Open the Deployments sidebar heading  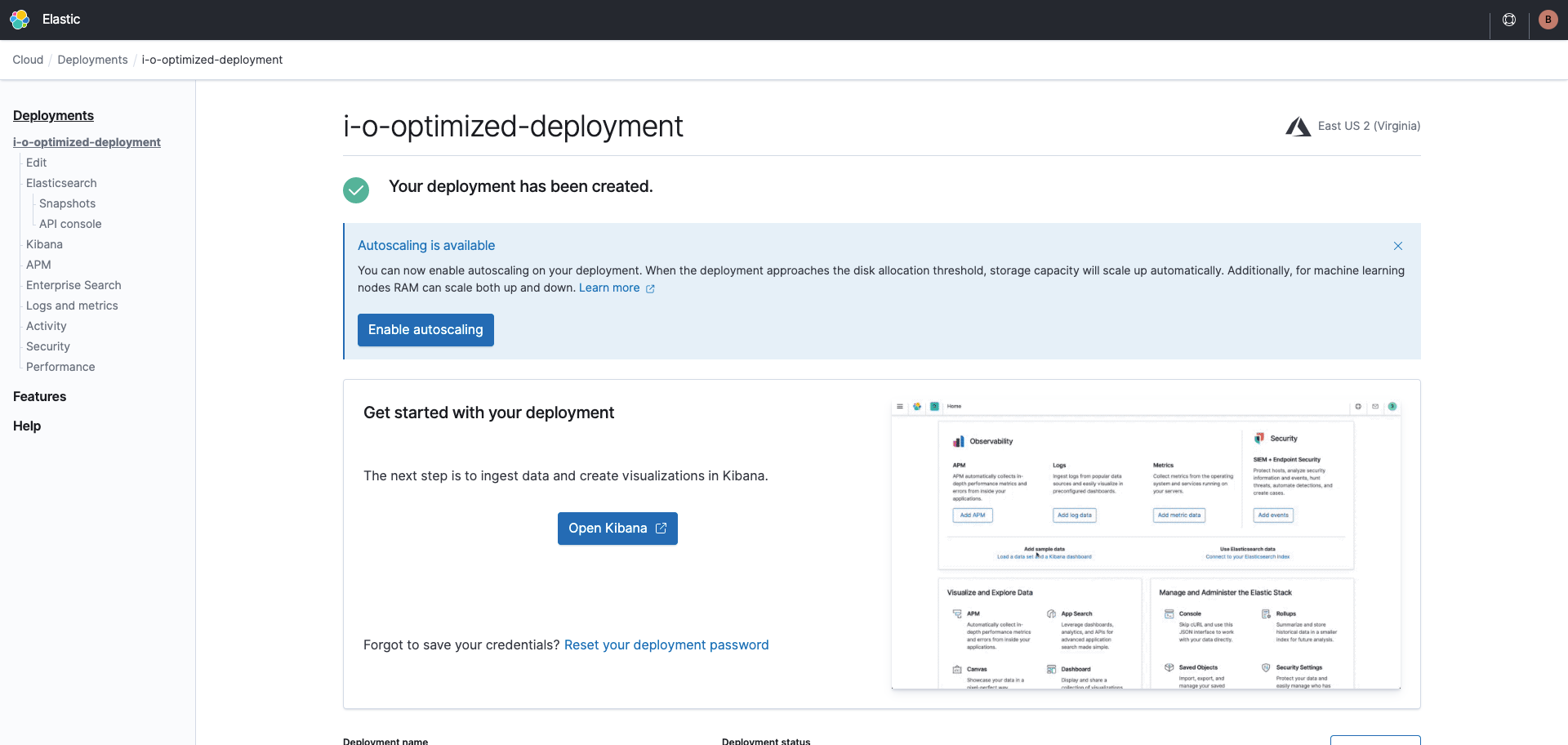(53, 115)
